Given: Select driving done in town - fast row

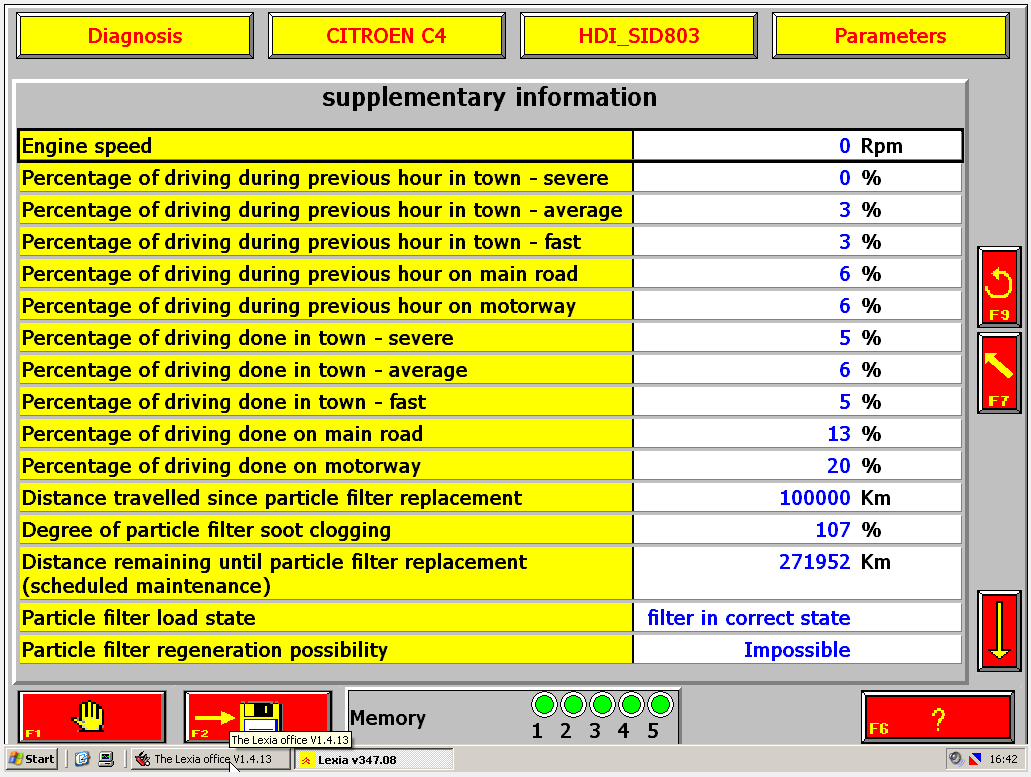Looking at the screenshot, I should pos(490,402).
